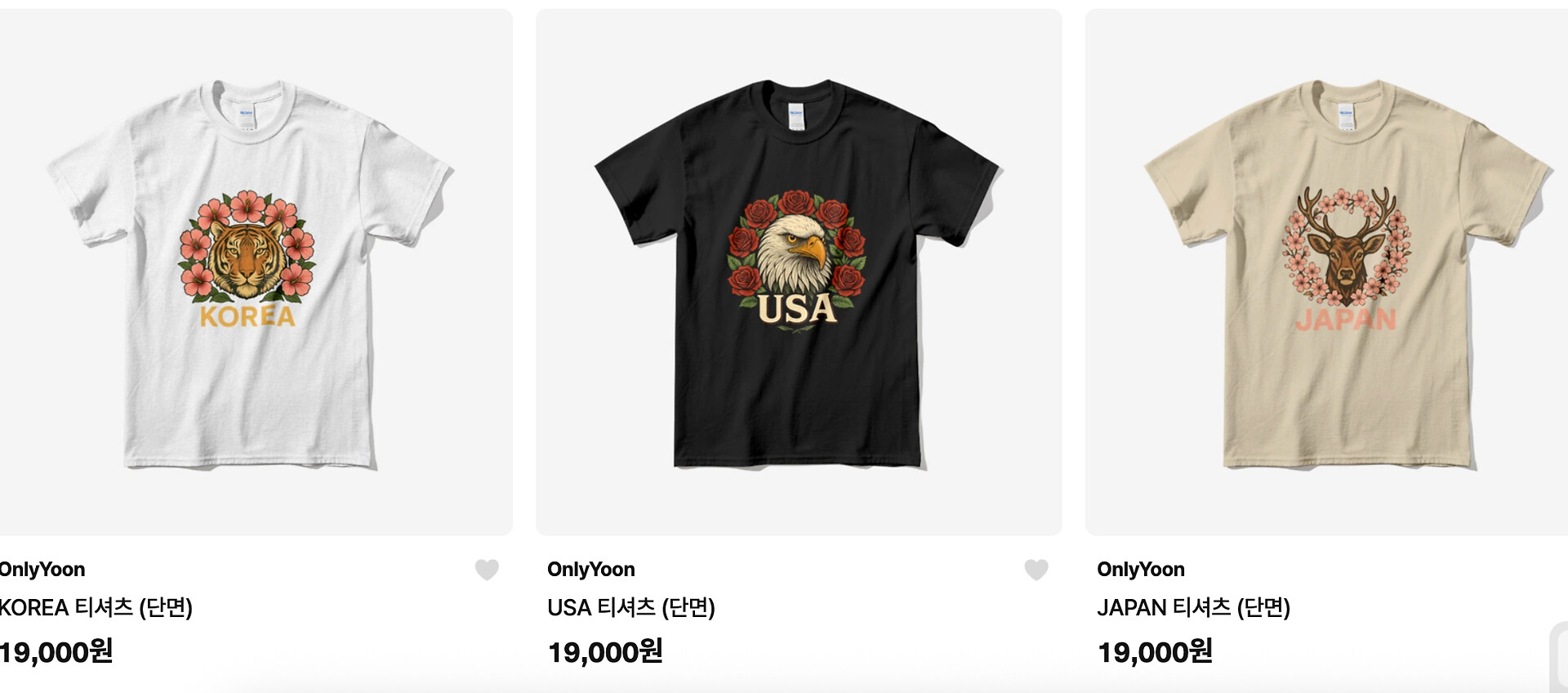Toggle the heart on USA 티셔츠
The width and height of the screenshot is (1568, 693).
coord(1036,570)
